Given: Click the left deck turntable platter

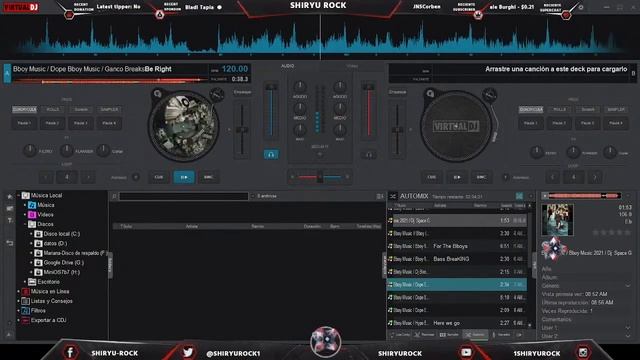Looking at the screenshot, I should [183, 126].
